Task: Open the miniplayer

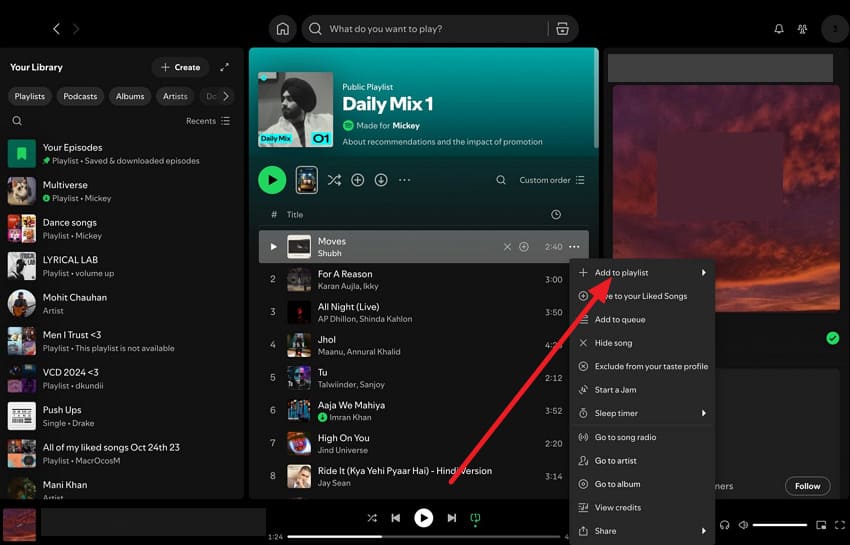Action: click(821, 525)
